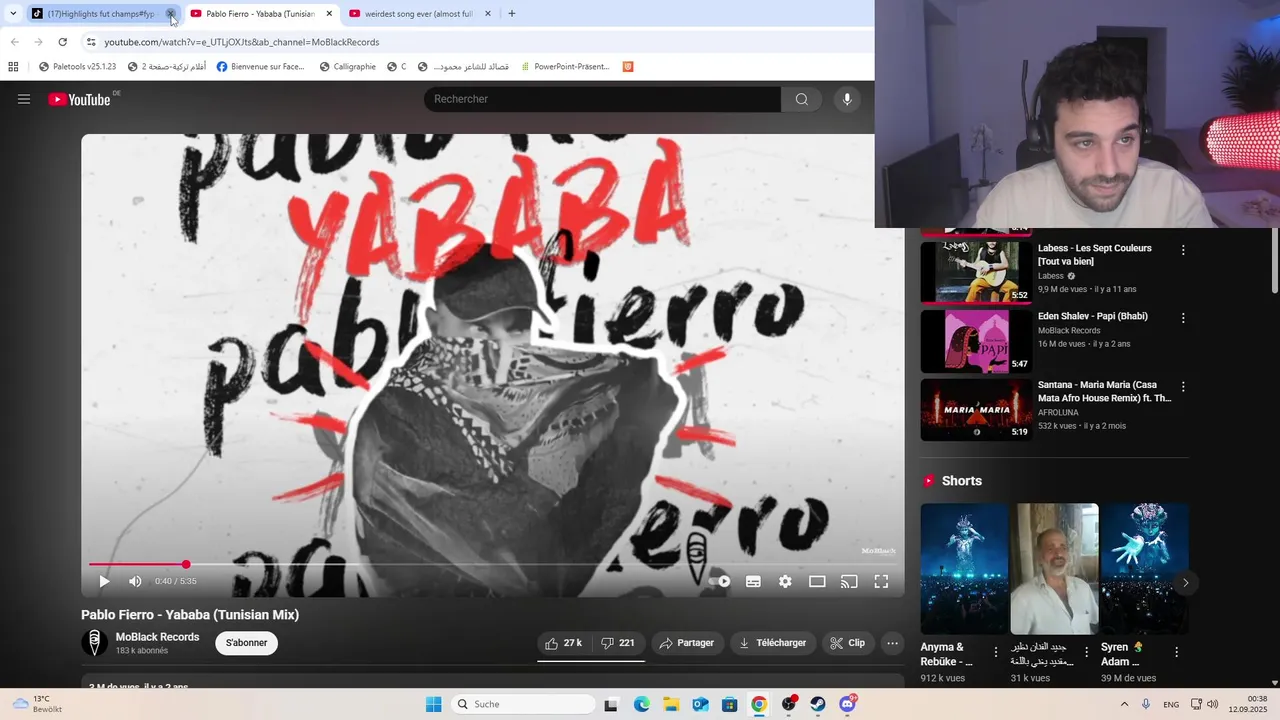Open Discord from the taskbar
Screen dimensions: 1280x720
click(847, 704)
